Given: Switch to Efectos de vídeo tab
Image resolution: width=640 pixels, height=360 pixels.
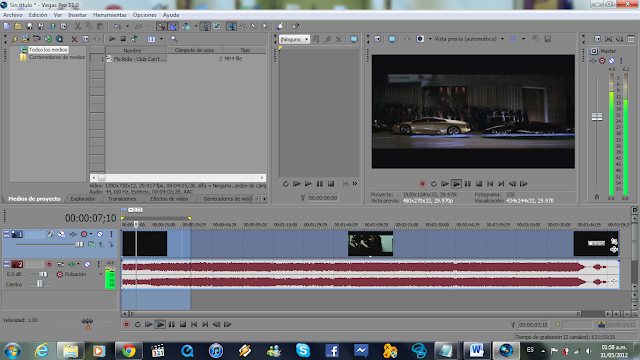Looking at the screenshot, I should (x=169, y=199).
